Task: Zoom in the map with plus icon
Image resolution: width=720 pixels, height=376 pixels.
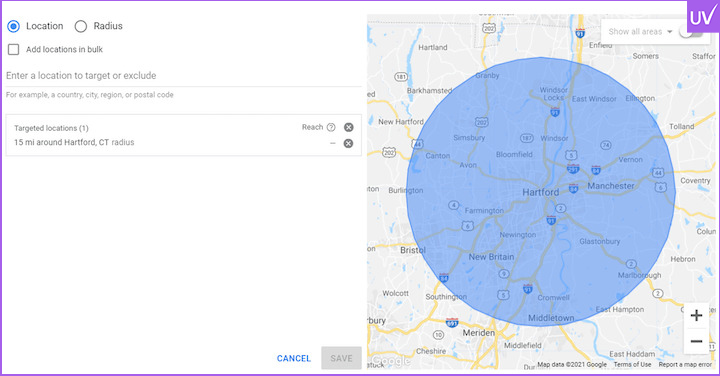Action: tap(696, 315)
